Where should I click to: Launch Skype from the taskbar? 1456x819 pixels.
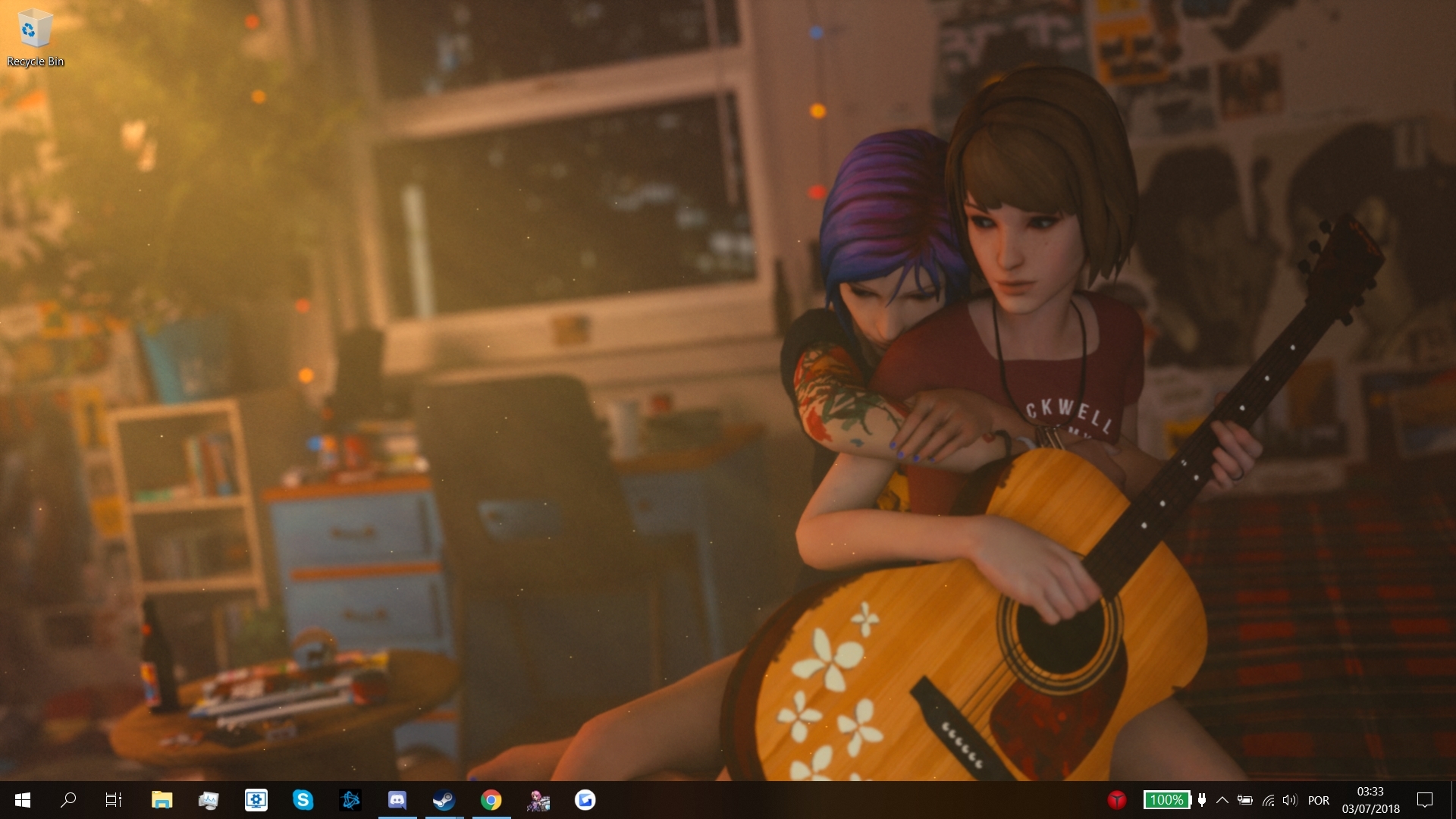303,800
